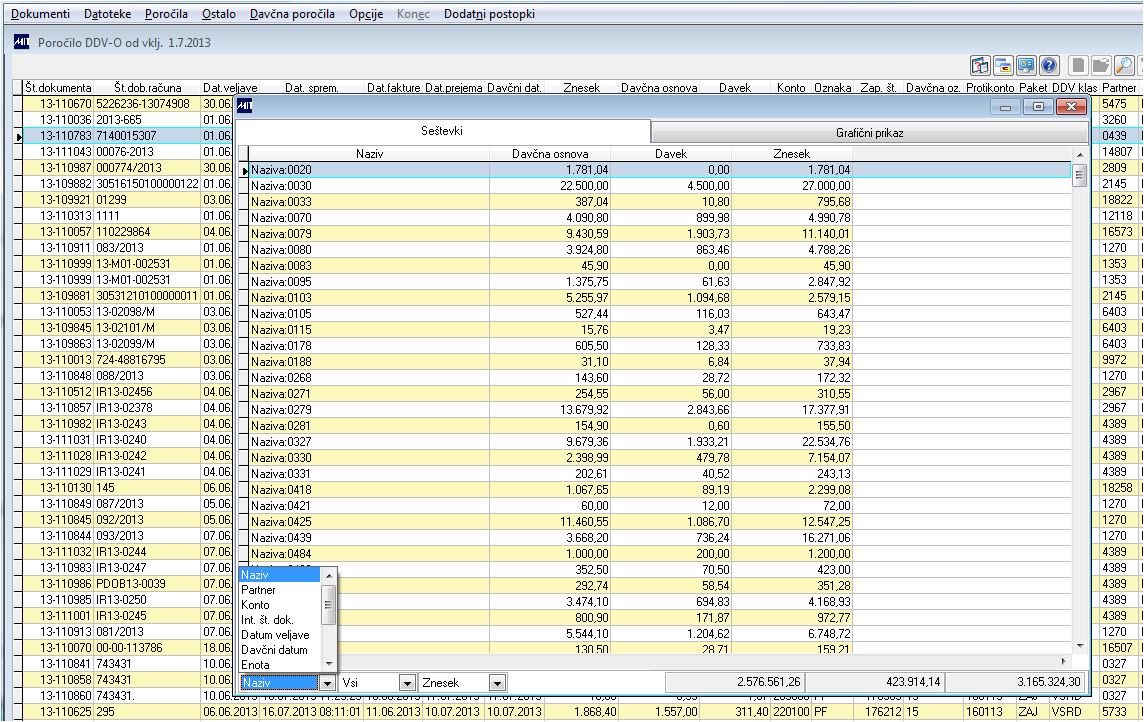
Task: Click the greyed-out blank document icon
Action: tap(1078, 66)
